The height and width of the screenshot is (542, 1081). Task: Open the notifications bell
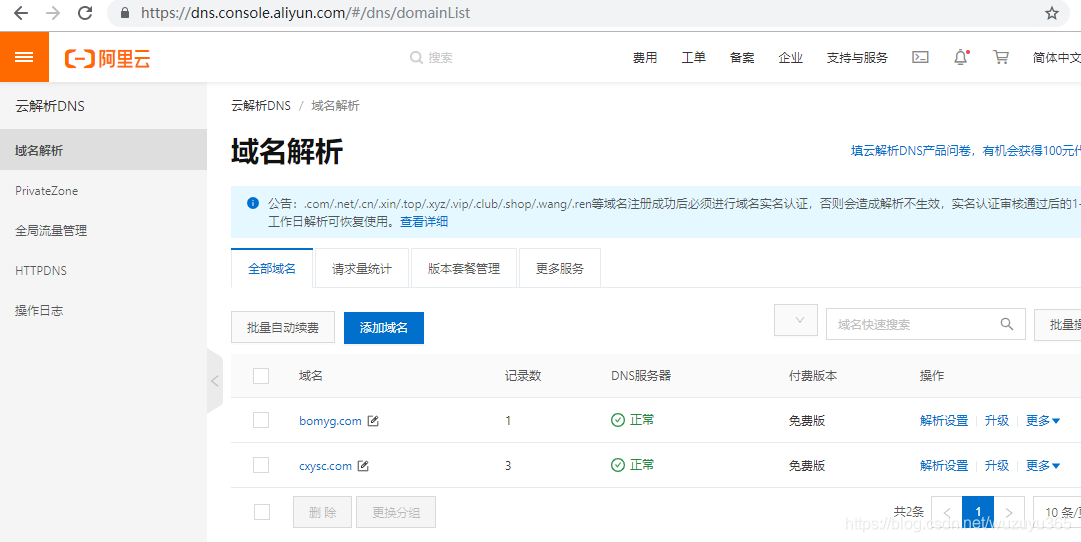point(960,57)
